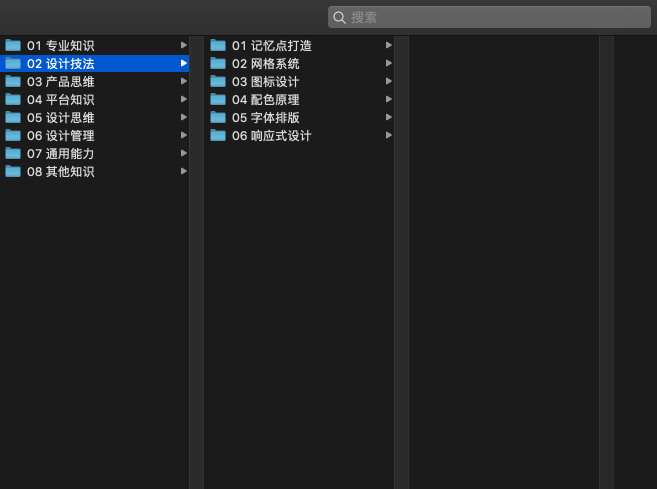657x489 pixels.
Task: Click folder icon of 03 产品思维
Action: click(x=13, y=81)
